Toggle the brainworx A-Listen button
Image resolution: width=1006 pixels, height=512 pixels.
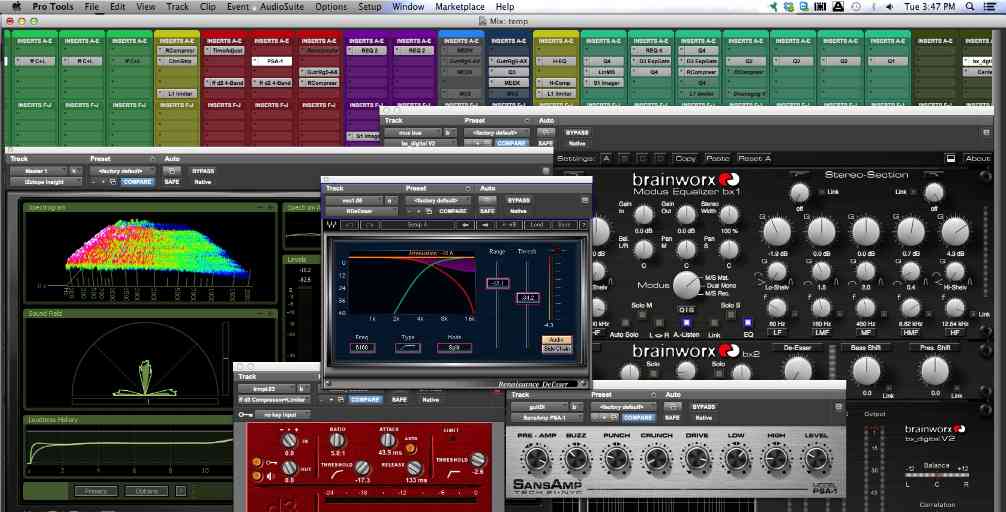coord(686,322)
